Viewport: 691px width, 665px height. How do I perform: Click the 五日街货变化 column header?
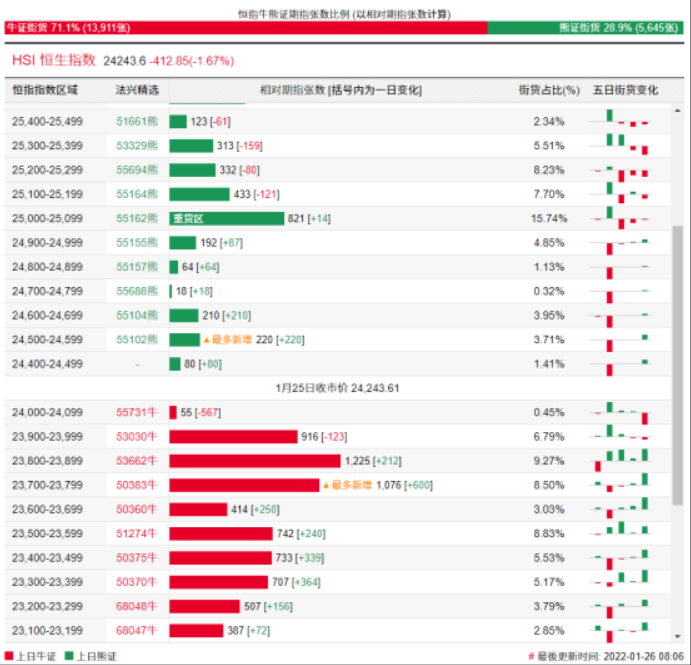(625, 90)
